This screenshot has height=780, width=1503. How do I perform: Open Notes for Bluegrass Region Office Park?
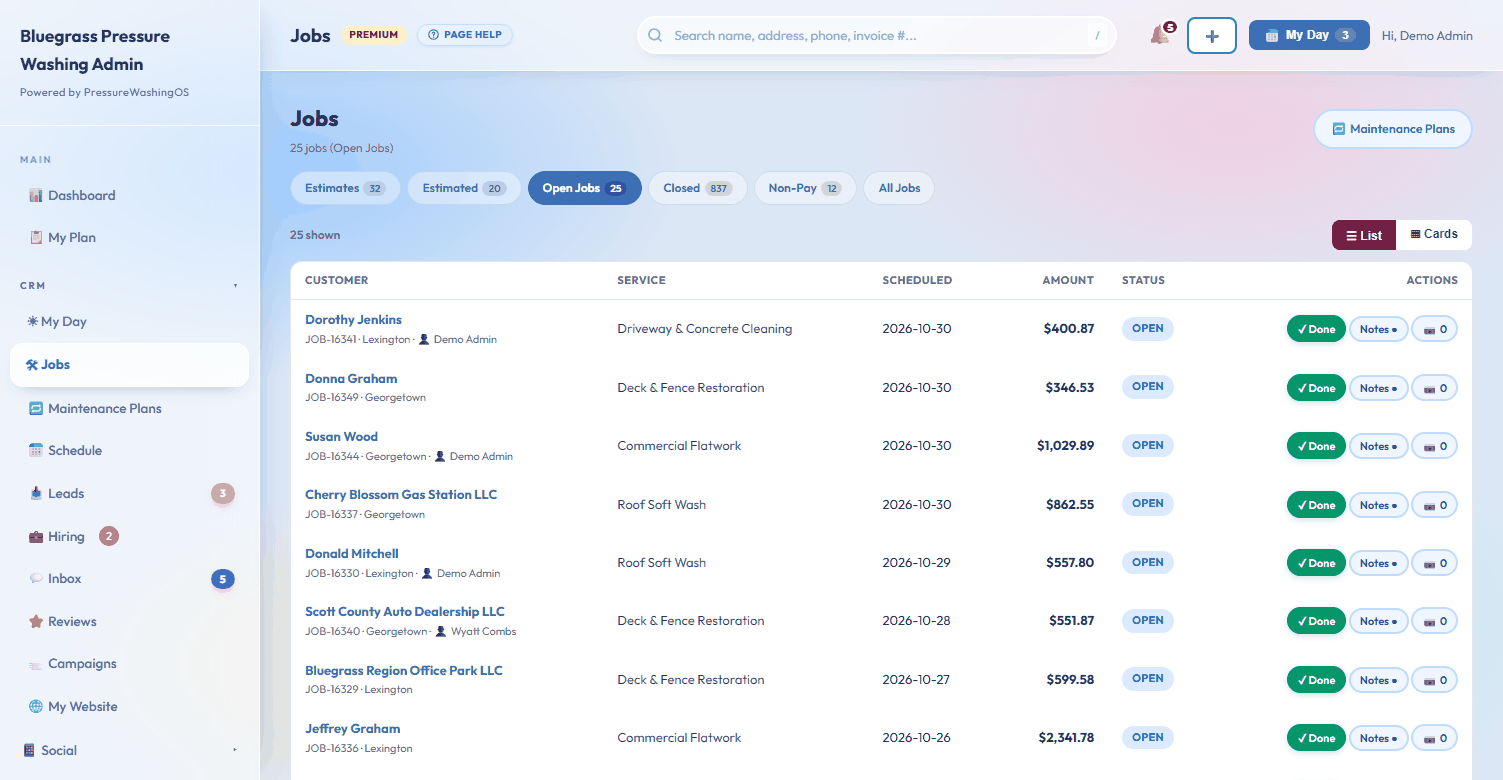coord(1379,680)
